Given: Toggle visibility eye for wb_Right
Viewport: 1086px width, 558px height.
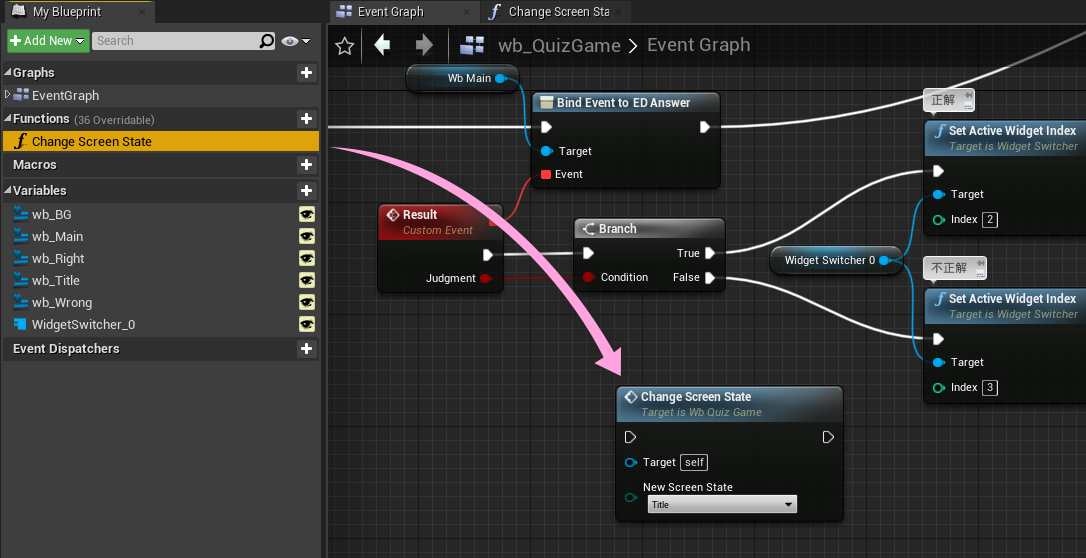Looking at the screenshot, I should point(307,259).
